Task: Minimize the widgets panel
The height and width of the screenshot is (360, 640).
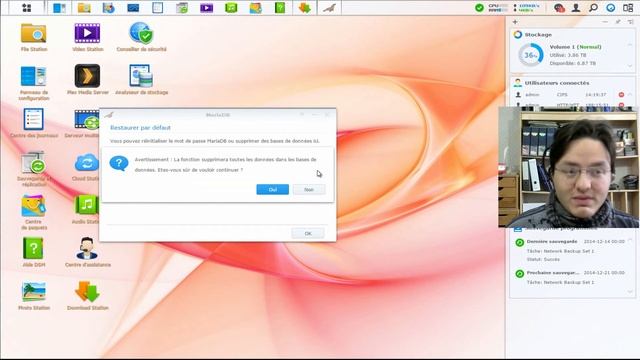Action: 605,22
